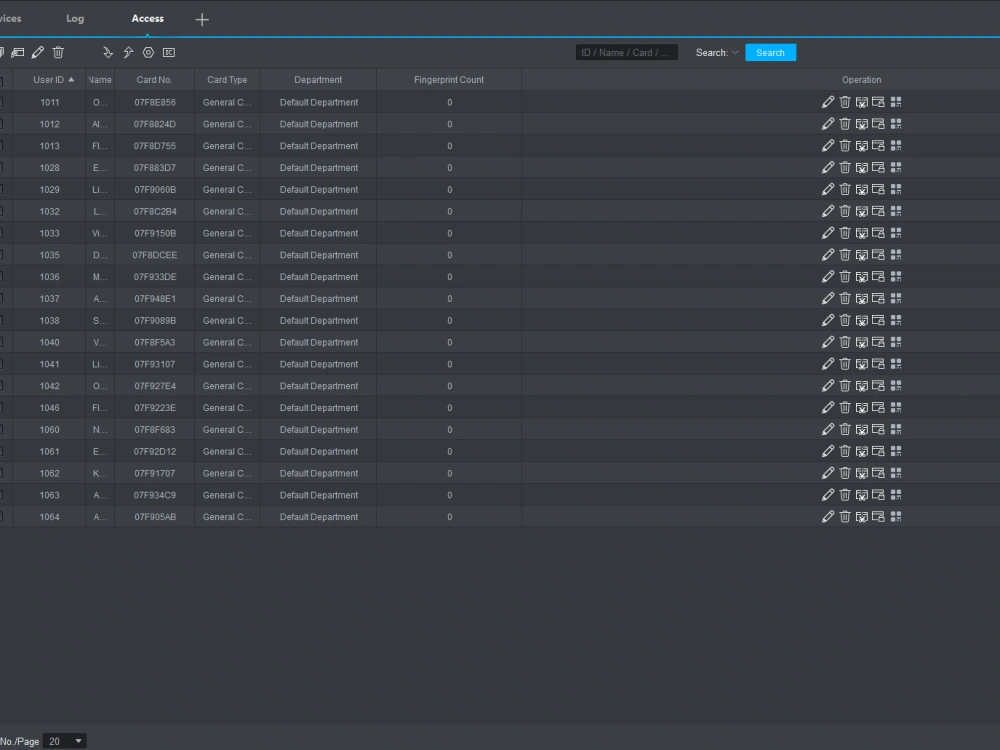Edit user 1011 with the pencil icon
This screenshot has width=1000, height=750.
tap(828, 102)
